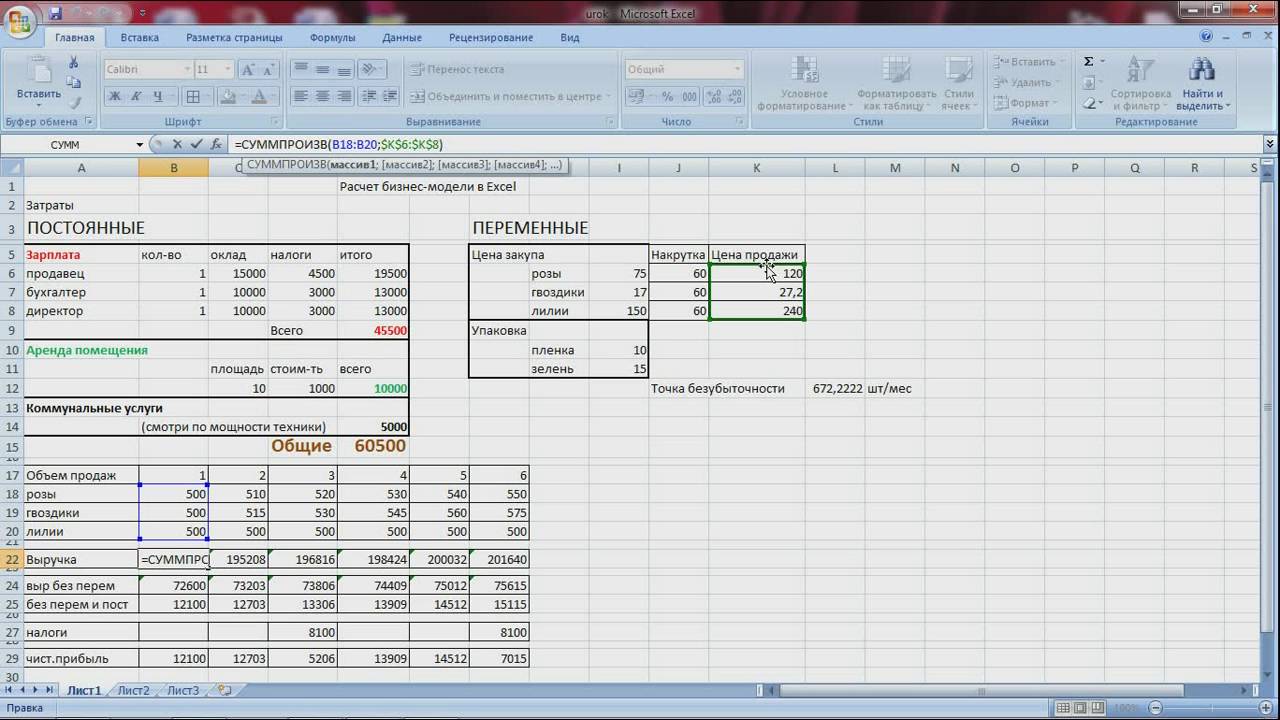The image size is (1280, 720).
Task: Toggle underline formatting (Ч)
Action: (x=158, y=97)
